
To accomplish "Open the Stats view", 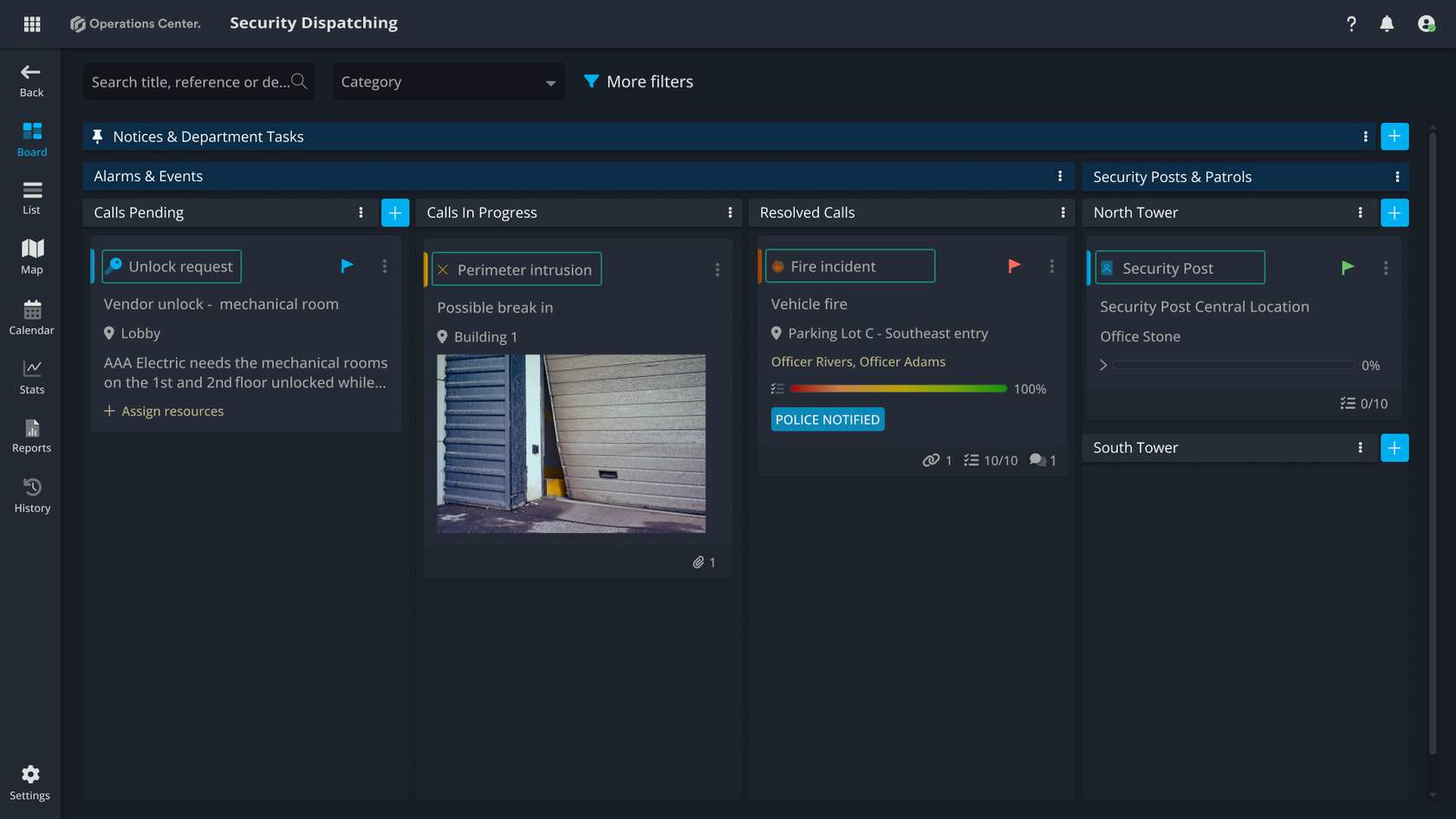I will (32, 376).
